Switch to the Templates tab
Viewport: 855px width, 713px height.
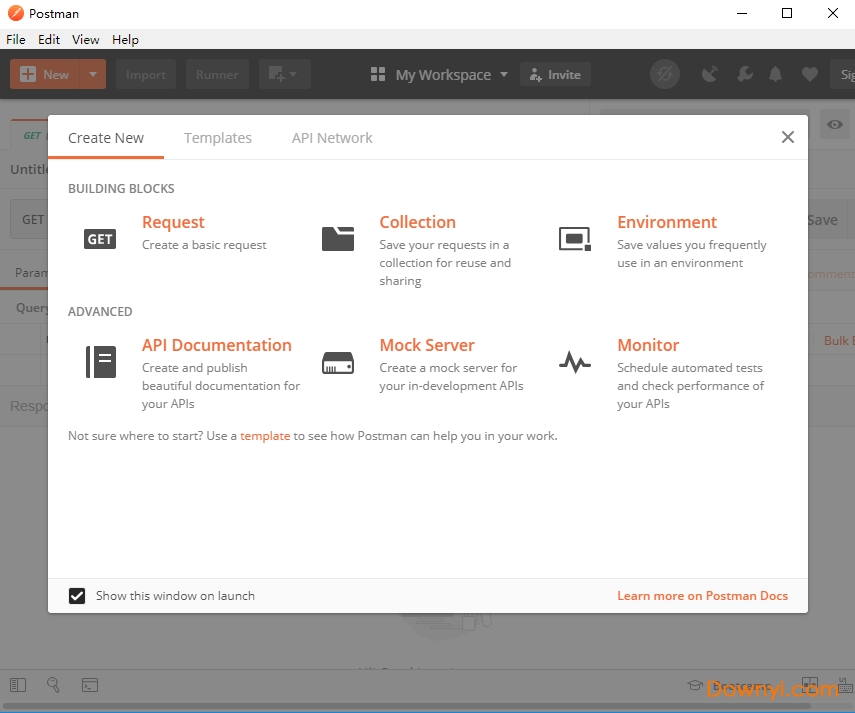click(x=218, y=138)
